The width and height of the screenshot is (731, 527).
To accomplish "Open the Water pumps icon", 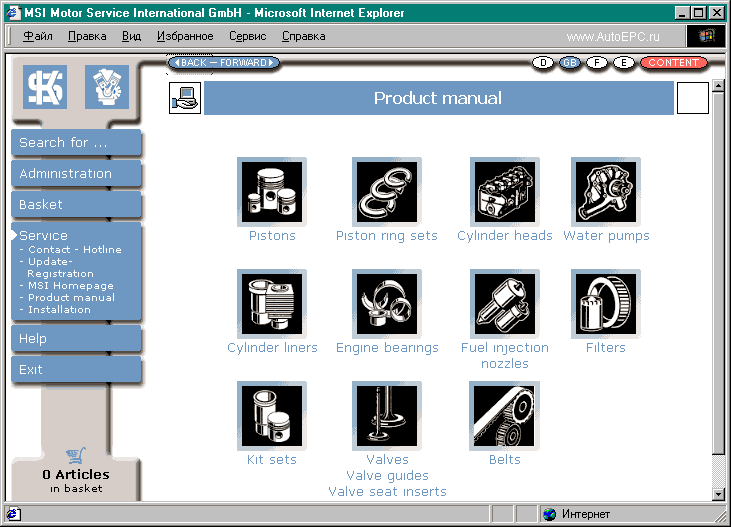I will point(606,192).
